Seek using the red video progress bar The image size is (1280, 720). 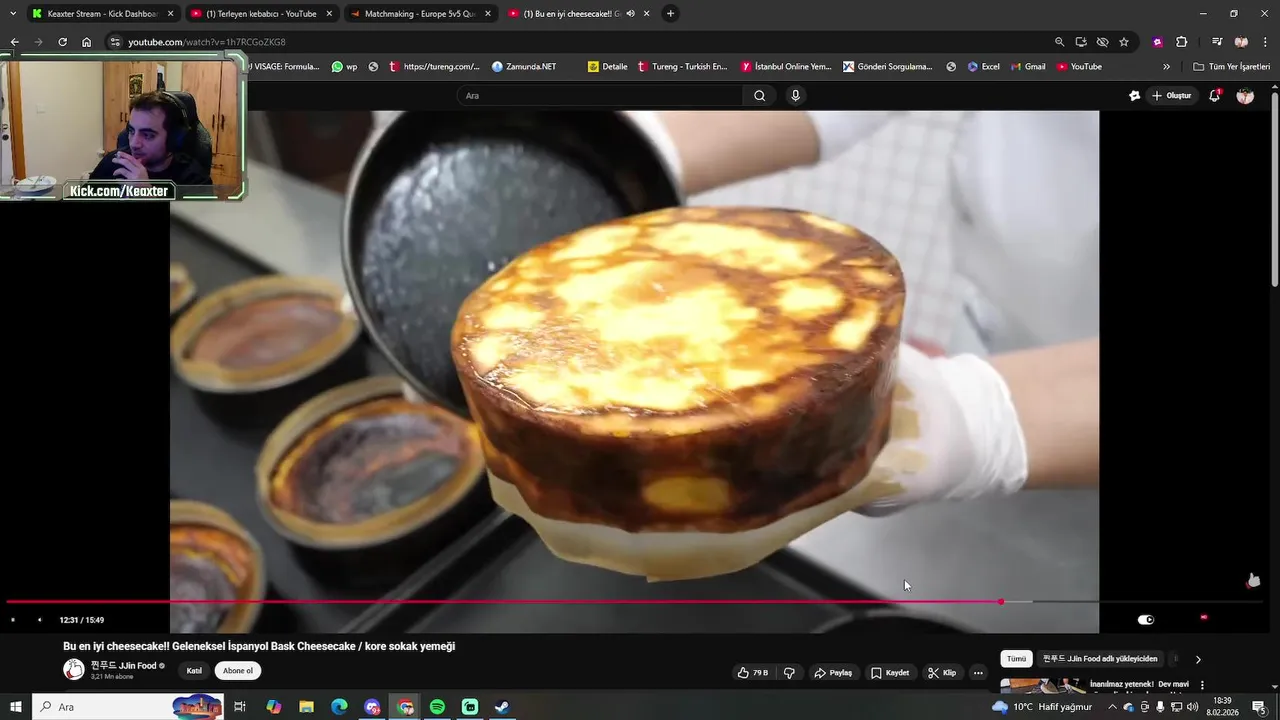pos(503,602)
